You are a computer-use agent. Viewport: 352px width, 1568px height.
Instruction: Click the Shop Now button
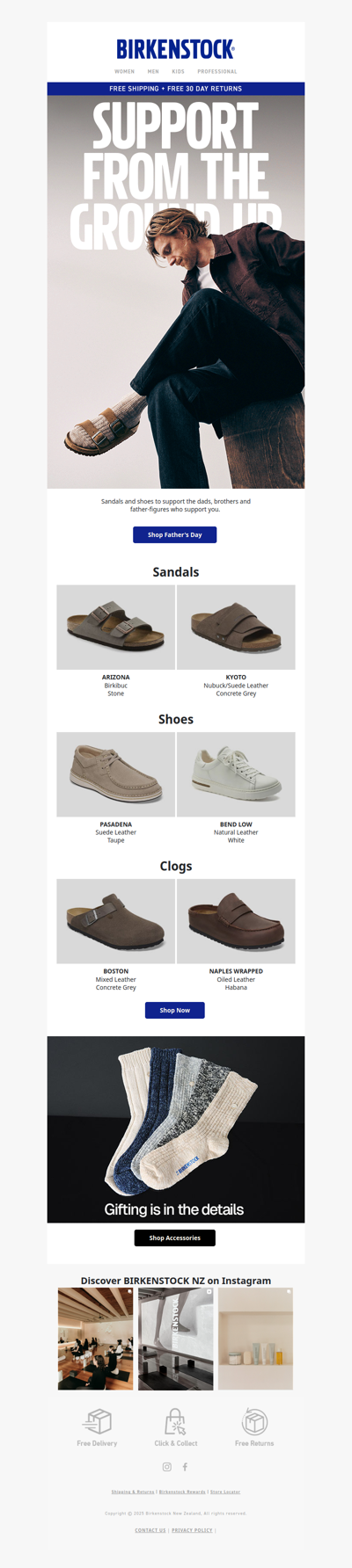[175, 1010]
